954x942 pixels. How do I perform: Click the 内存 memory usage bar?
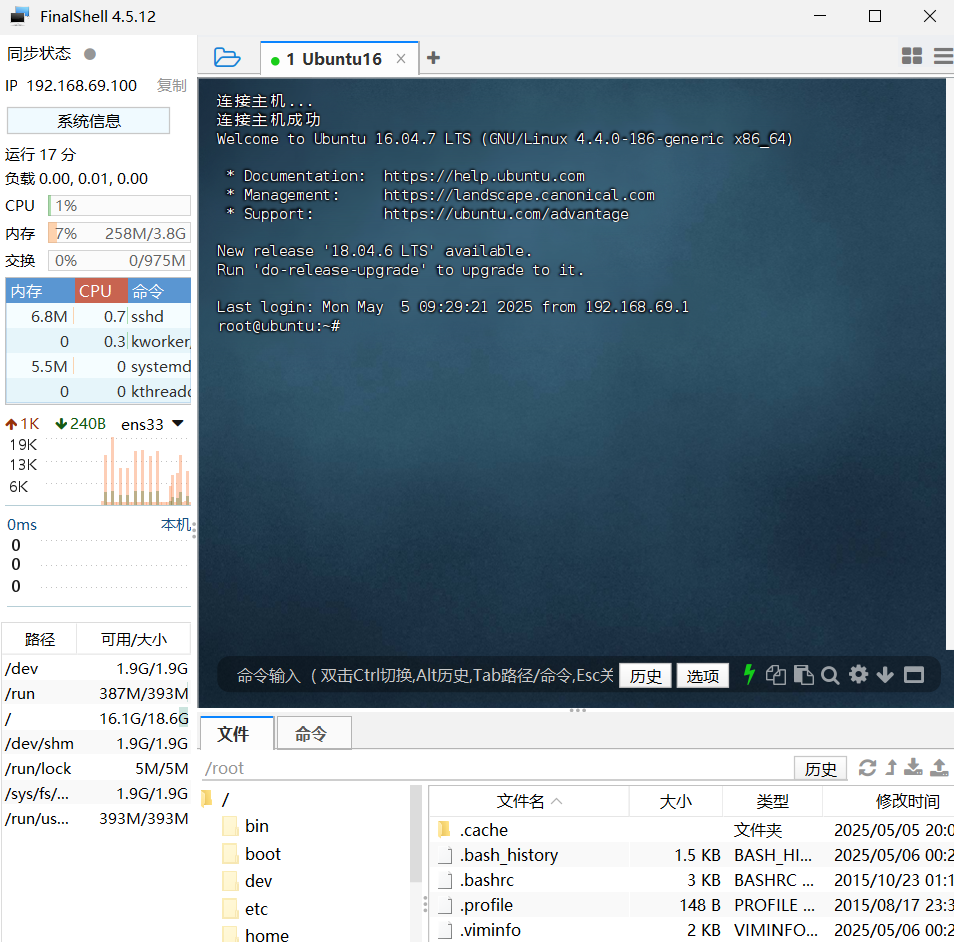(119, 233)
